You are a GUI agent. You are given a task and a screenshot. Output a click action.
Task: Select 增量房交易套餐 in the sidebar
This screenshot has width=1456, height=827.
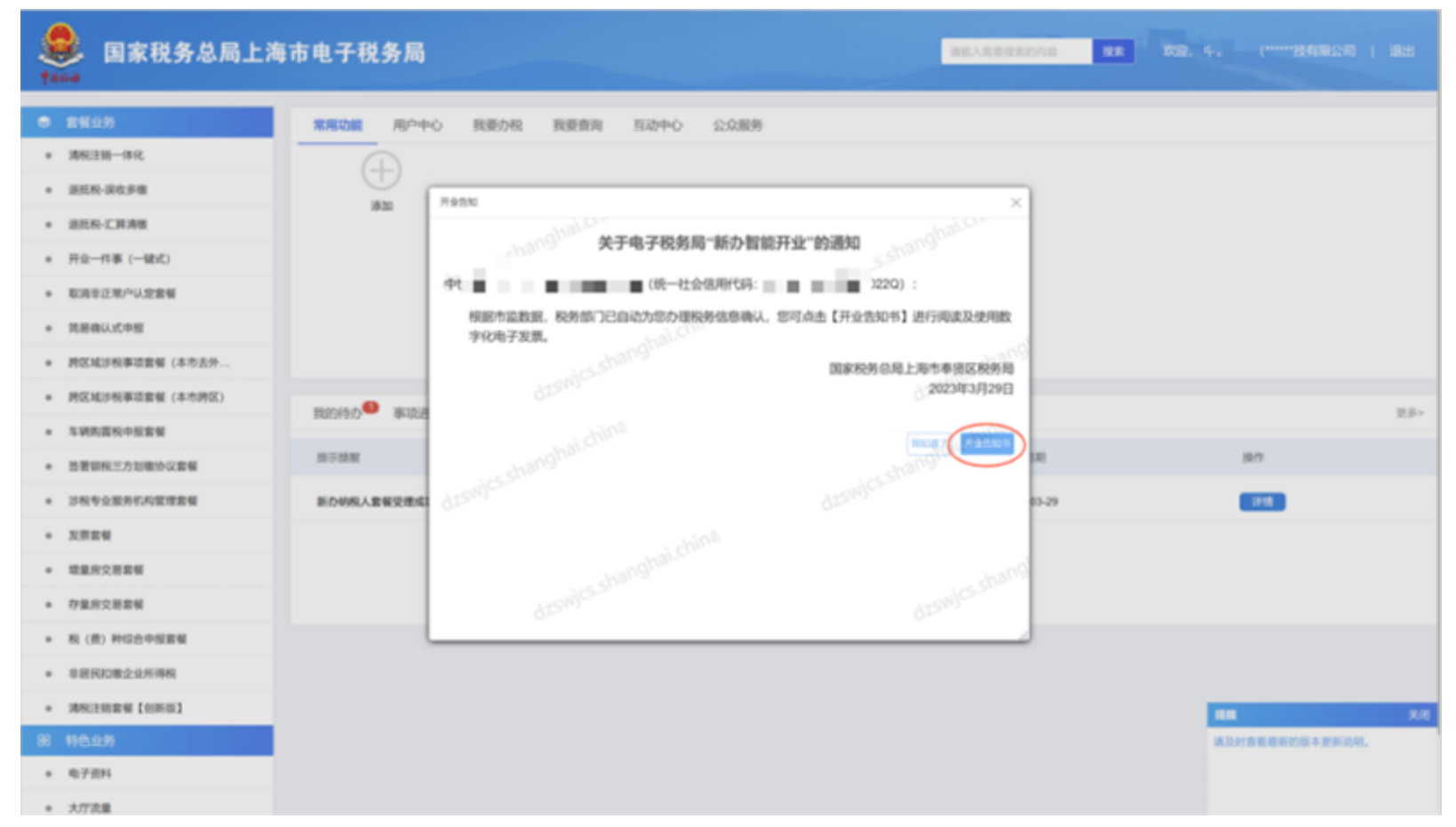(x=107, y=570)
